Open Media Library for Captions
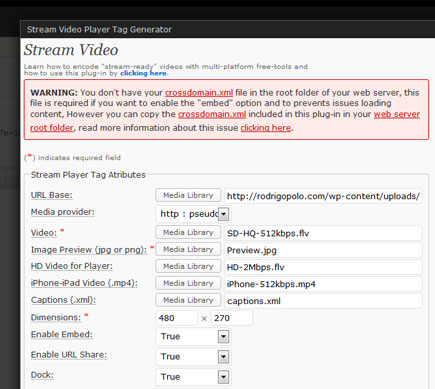Image resolution: width=435 pixels, height=389 pixels. coord(188,300)
